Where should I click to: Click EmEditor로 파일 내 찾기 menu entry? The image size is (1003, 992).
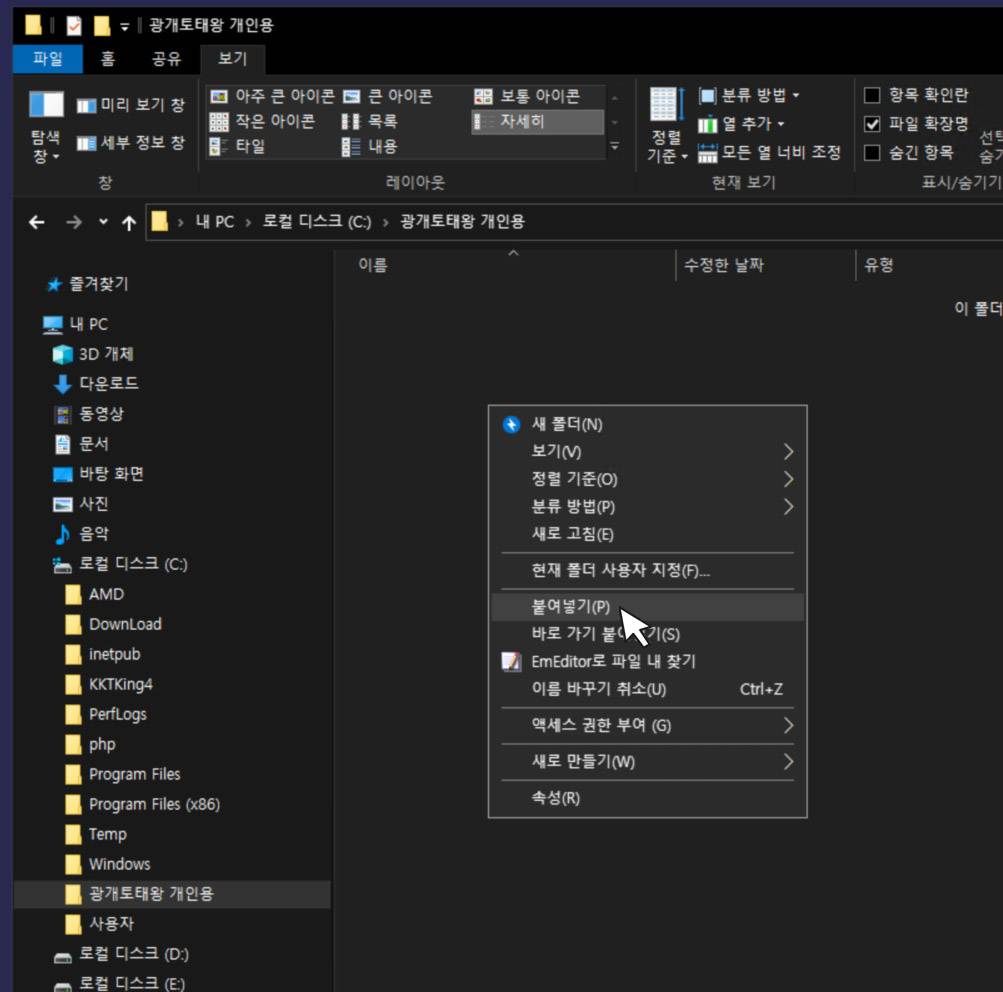click(x=613, y=661)
